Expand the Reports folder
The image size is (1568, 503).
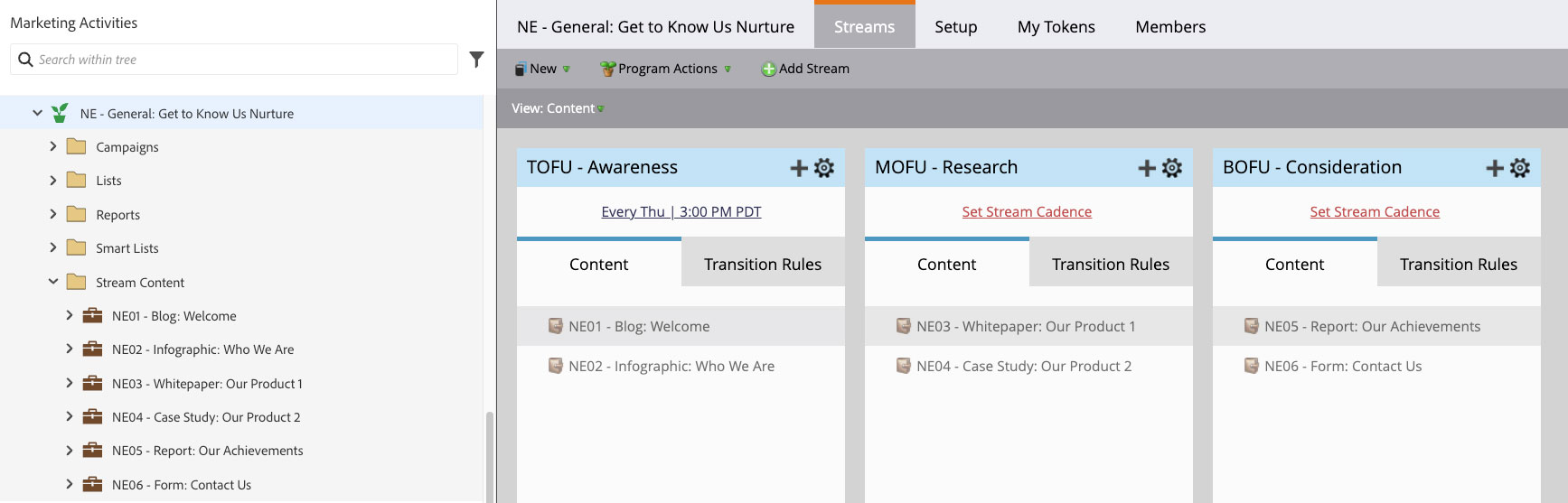[x=53, y=214]
